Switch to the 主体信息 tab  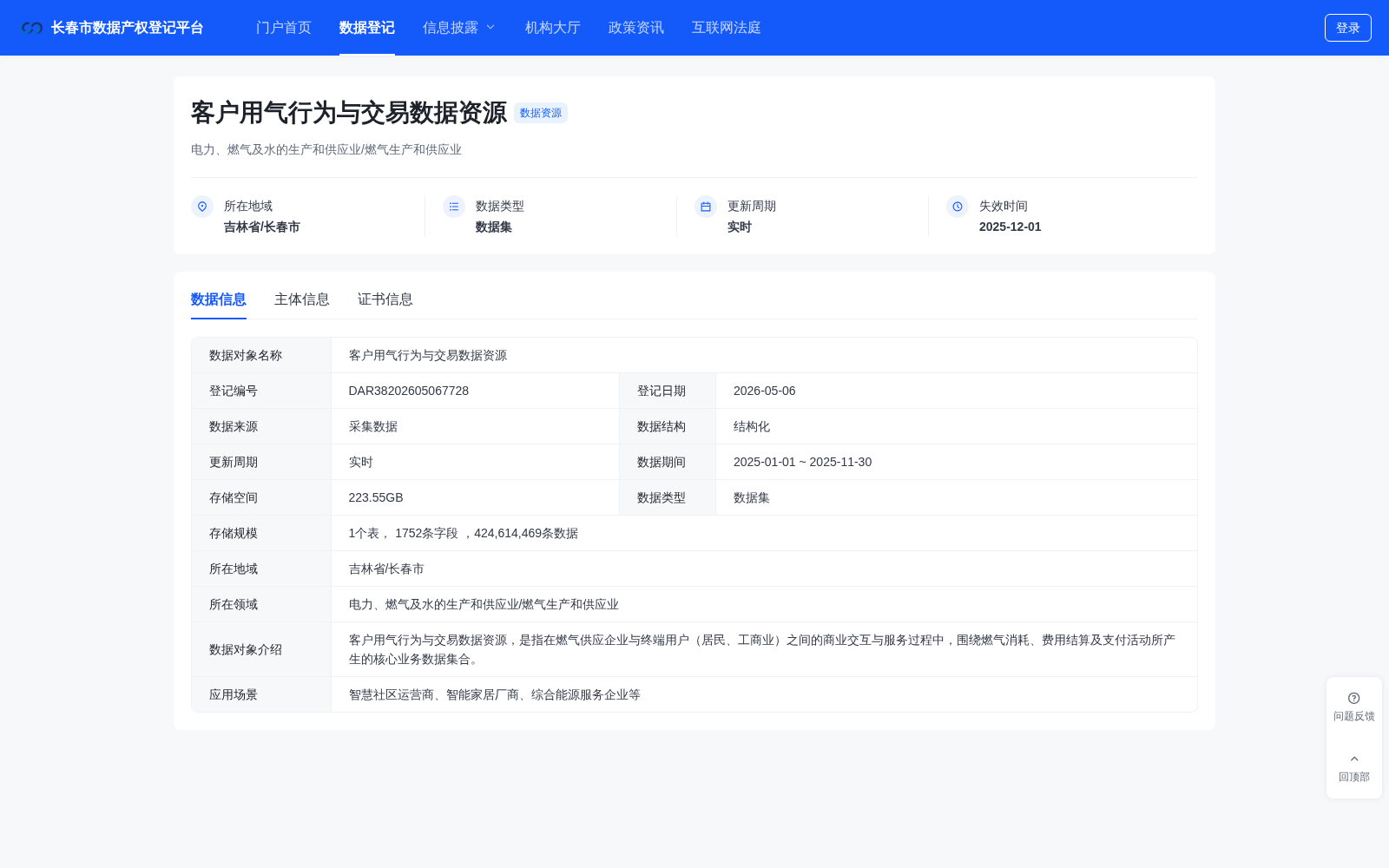(x=302, y=299)
